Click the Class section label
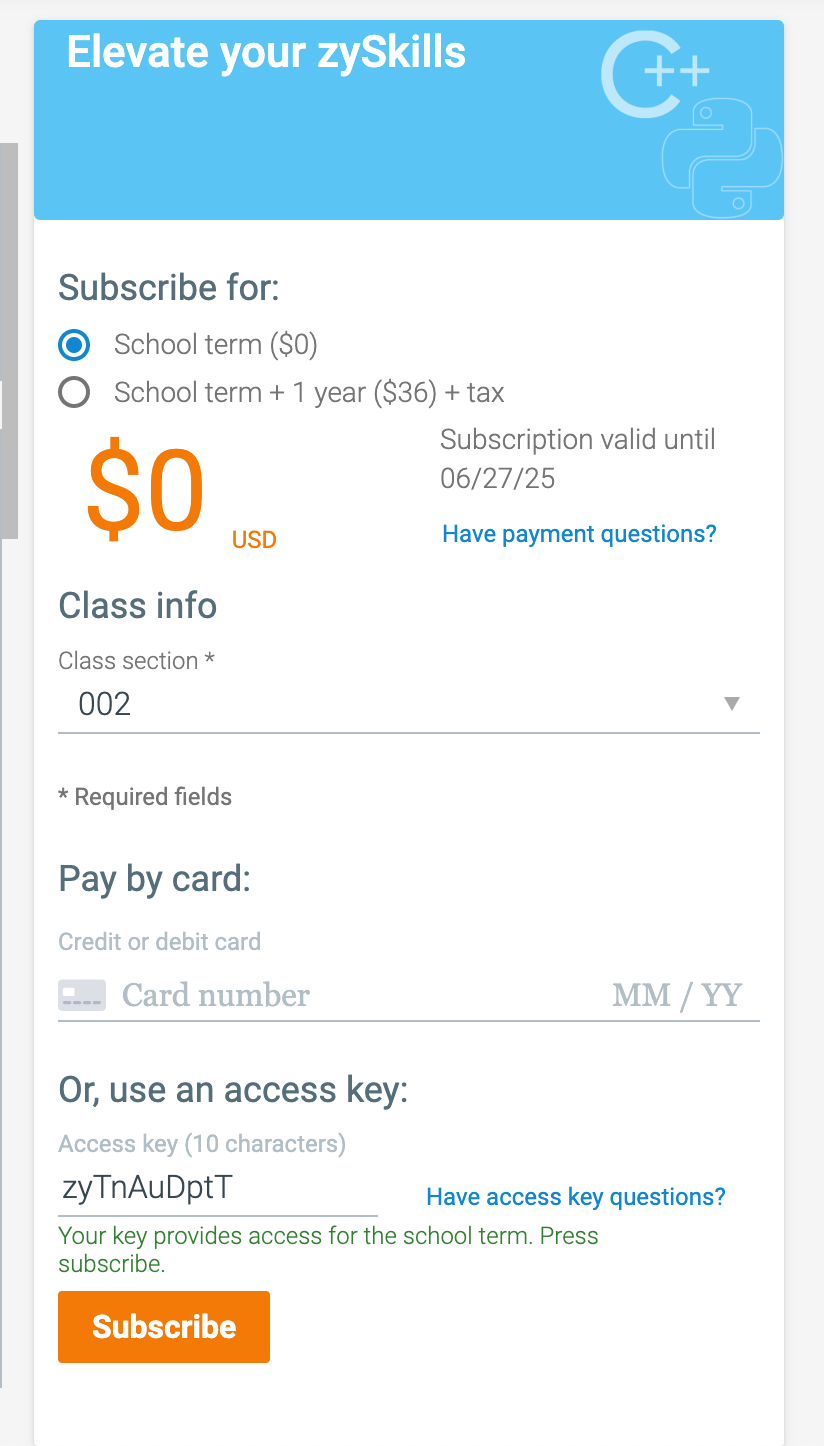This screenshot has width=824, height=1446. [x=136, y=661]
